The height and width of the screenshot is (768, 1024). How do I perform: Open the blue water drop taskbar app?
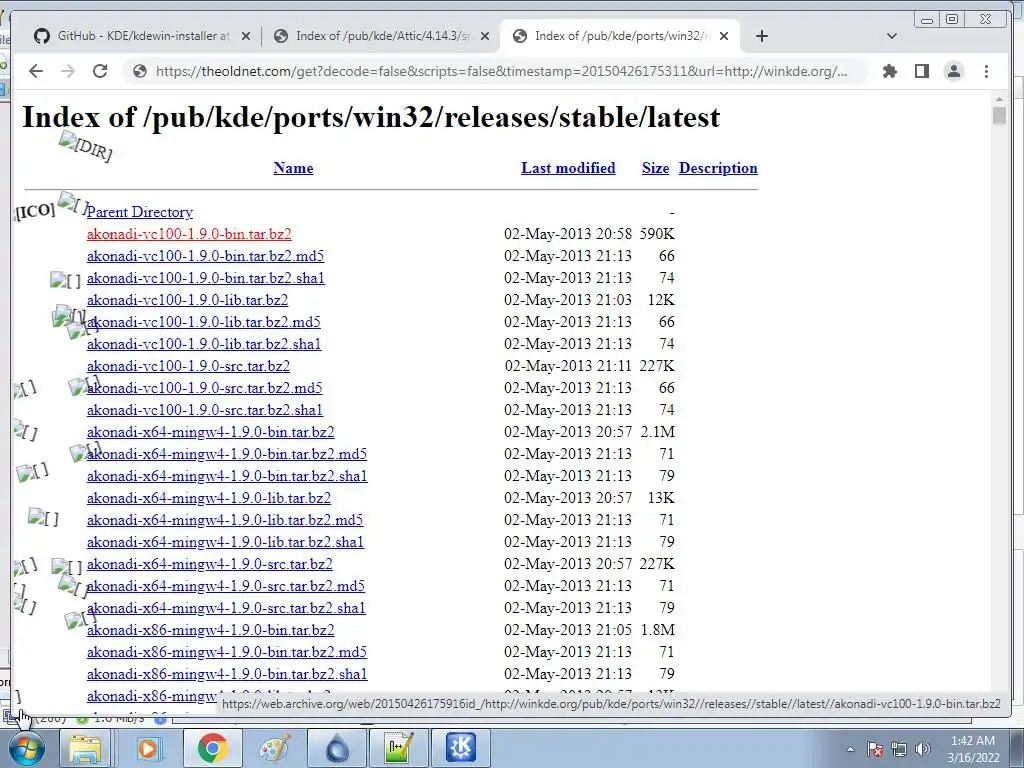pos(336,748)
